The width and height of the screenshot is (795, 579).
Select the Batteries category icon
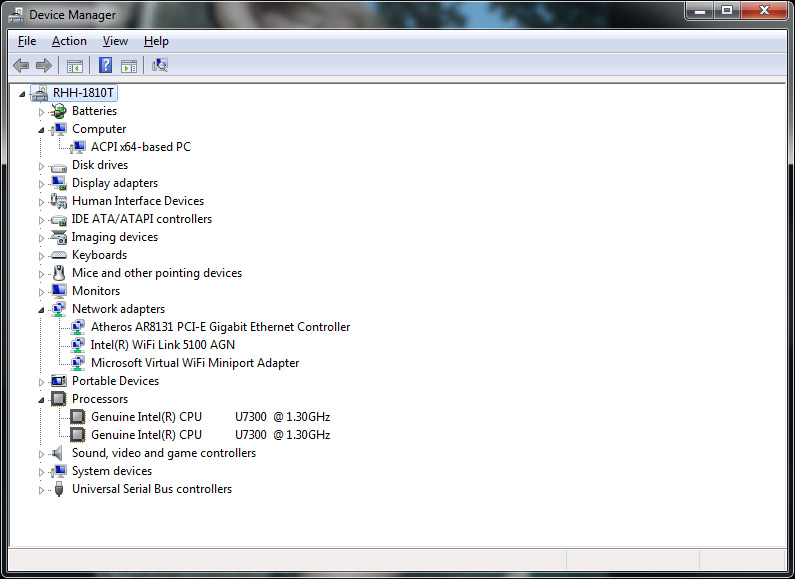tap(59, 111)
